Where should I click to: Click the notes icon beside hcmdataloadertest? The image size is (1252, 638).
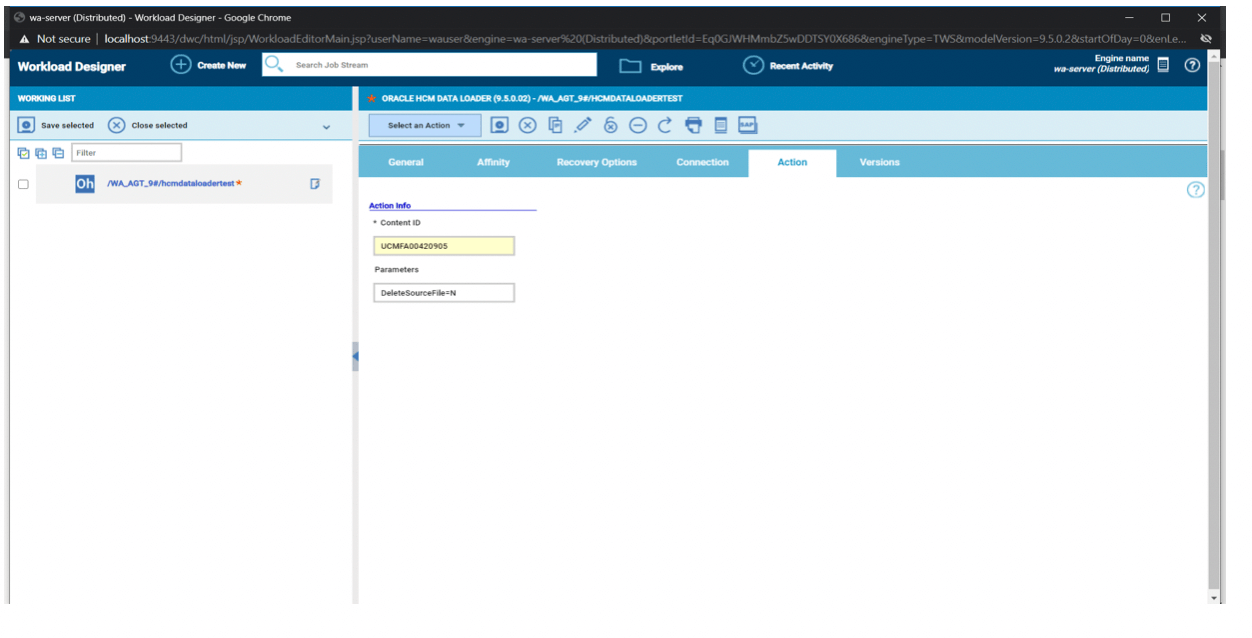coord(316,183)
